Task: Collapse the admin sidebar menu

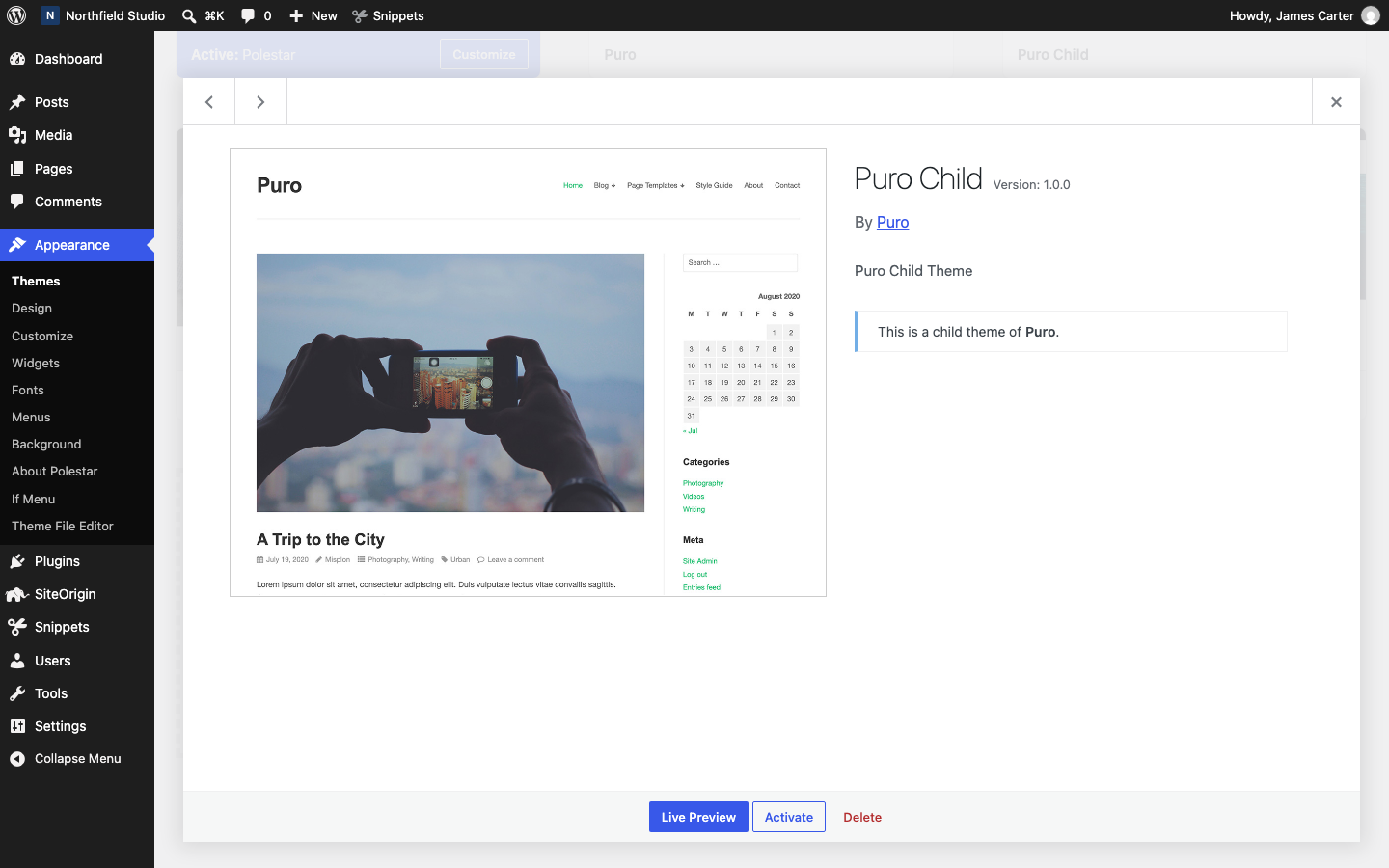Action: tap(77, 759)
